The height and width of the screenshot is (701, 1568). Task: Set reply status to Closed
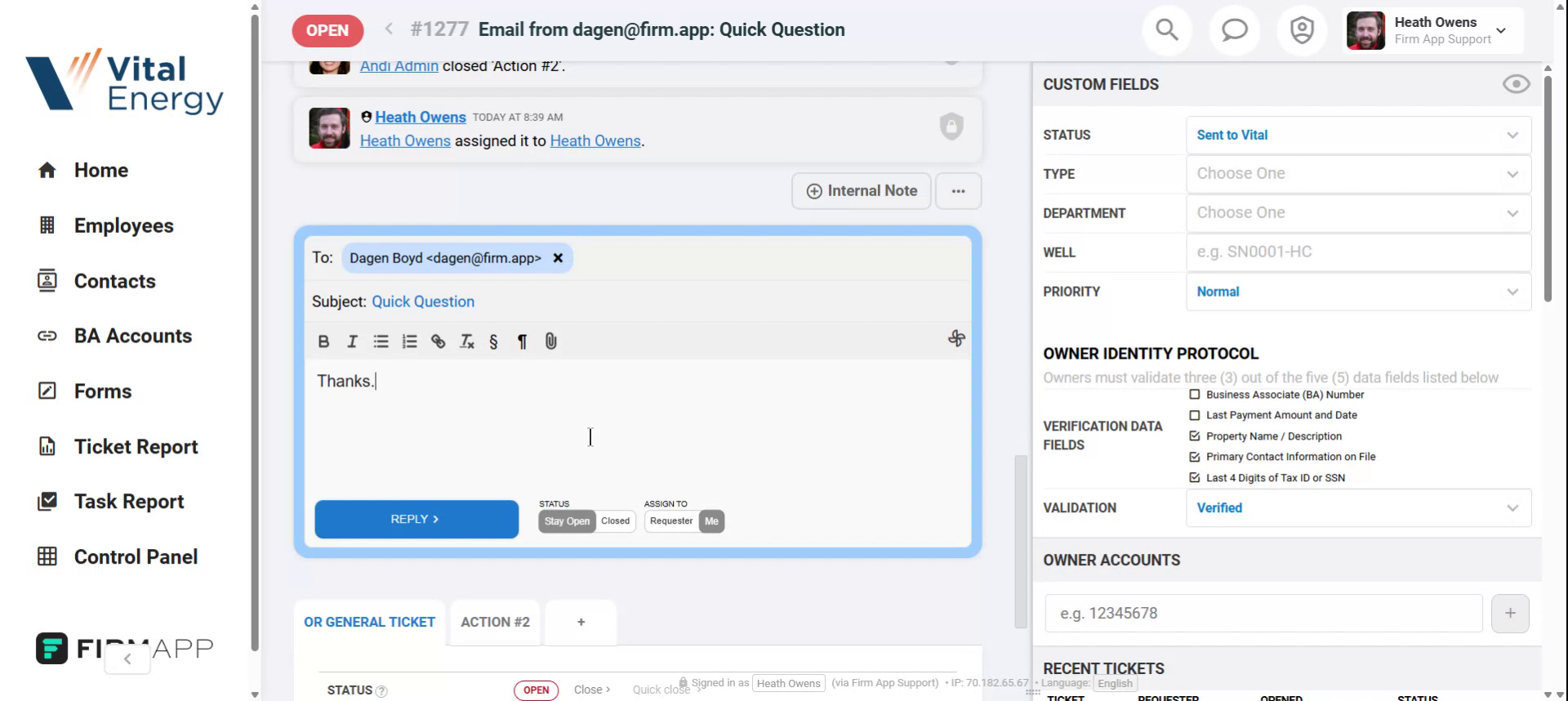pos(616,521)
